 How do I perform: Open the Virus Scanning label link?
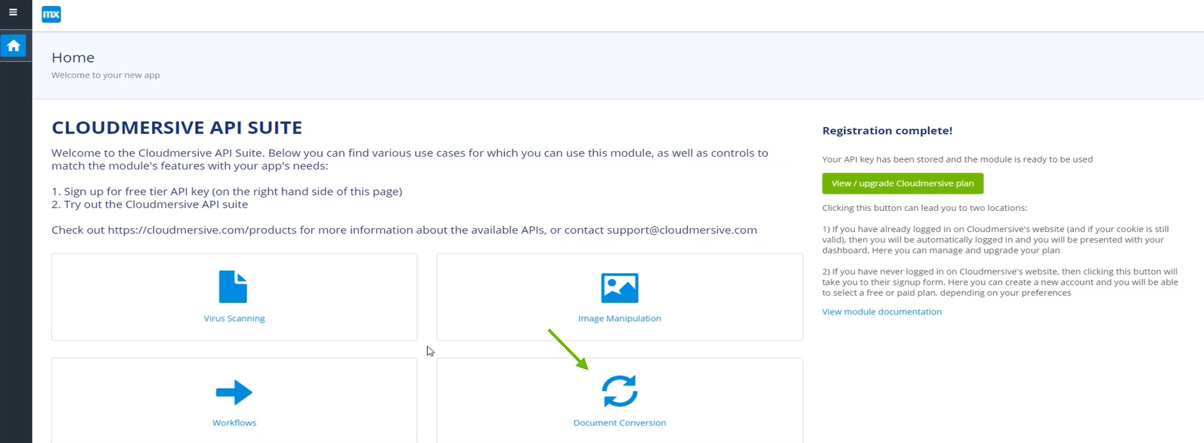pyautogui.click(x=234, y=319)
